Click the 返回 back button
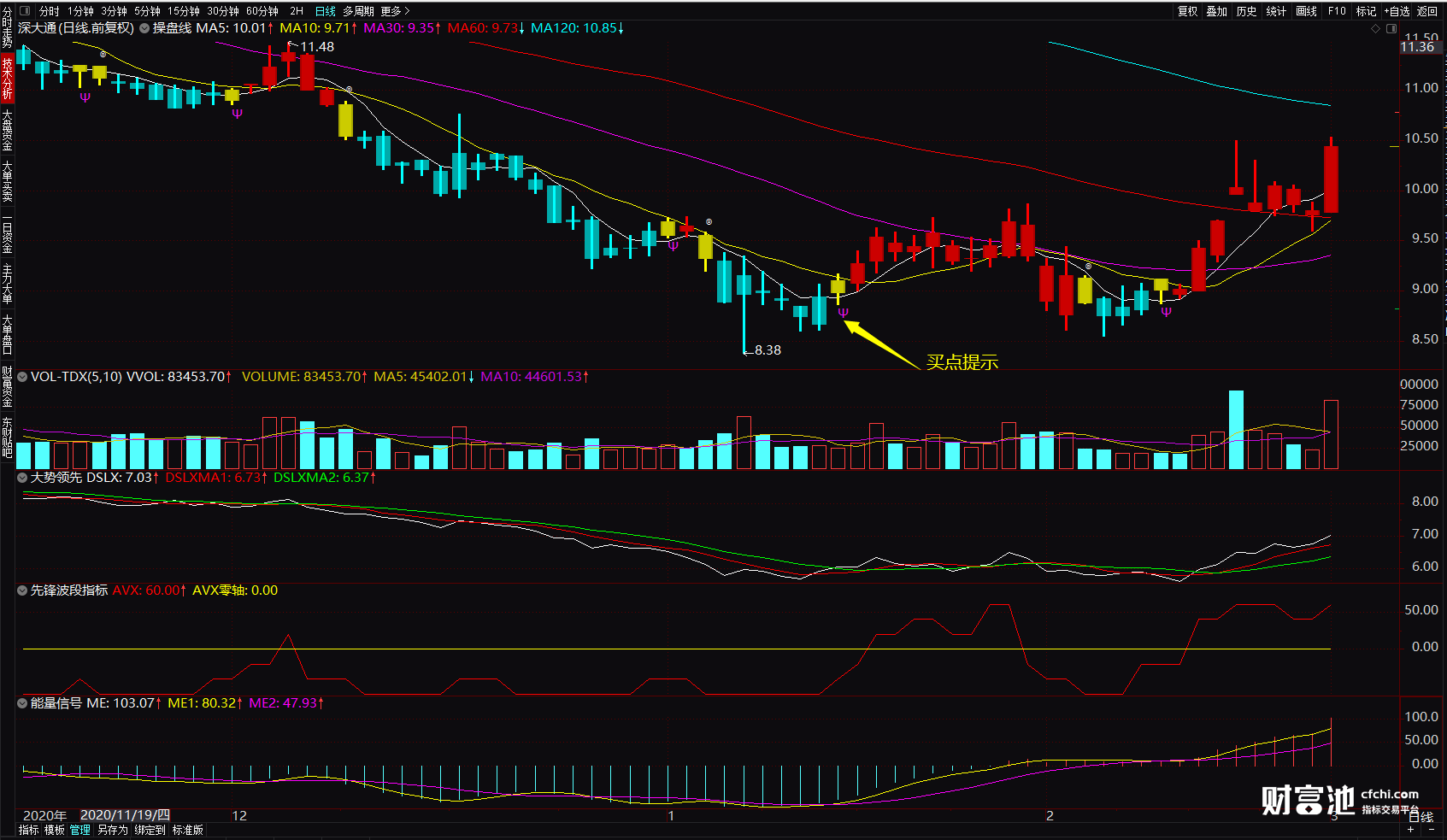 coord(1427,11)
